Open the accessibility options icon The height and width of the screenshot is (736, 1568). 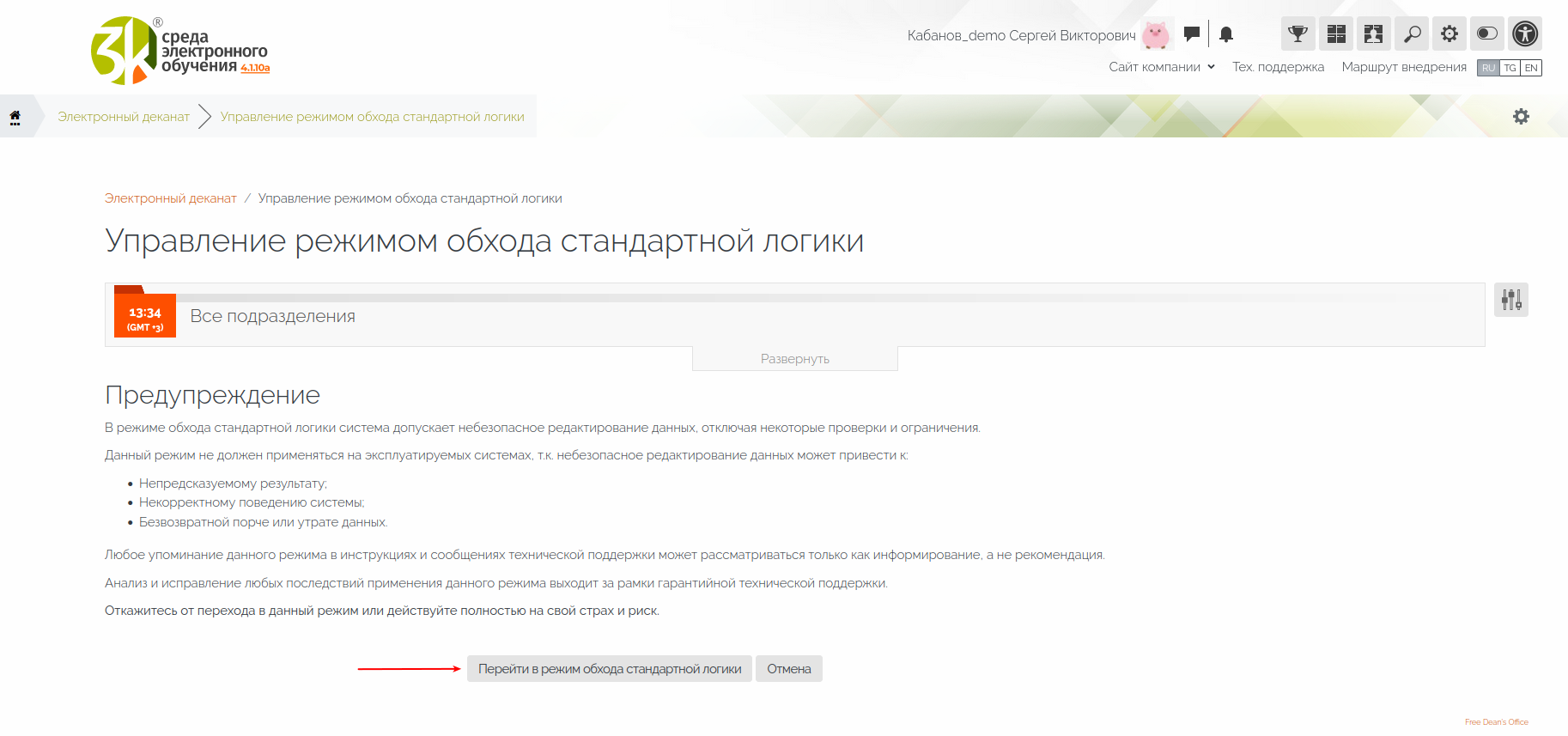point(1525,34)
